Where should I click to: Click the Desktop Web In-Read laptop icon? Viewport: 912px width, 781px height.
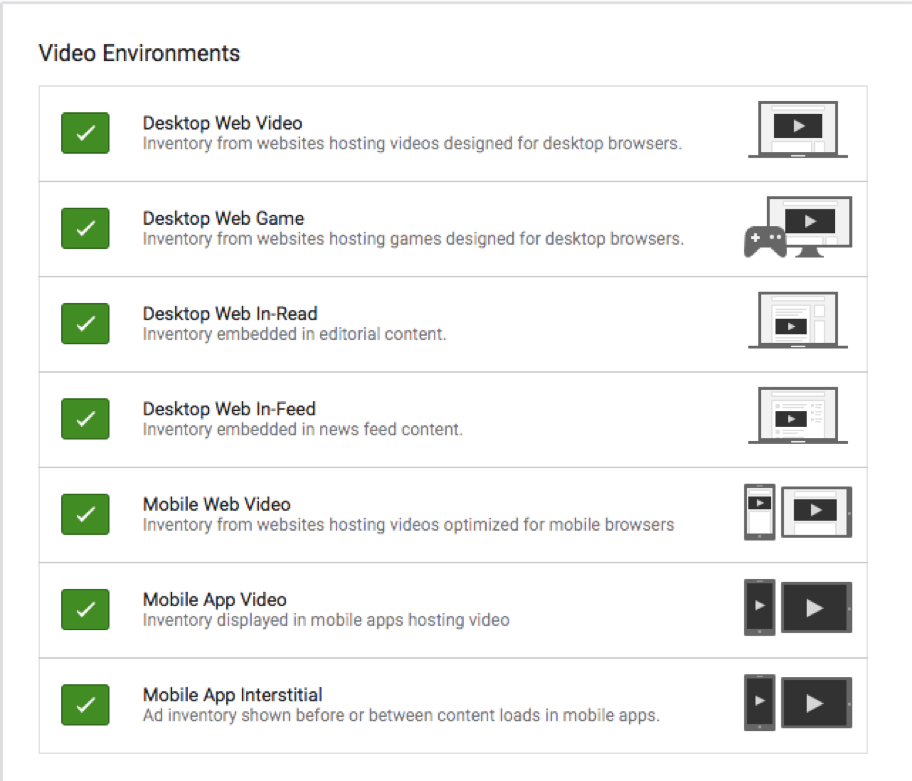pos(798,320)
